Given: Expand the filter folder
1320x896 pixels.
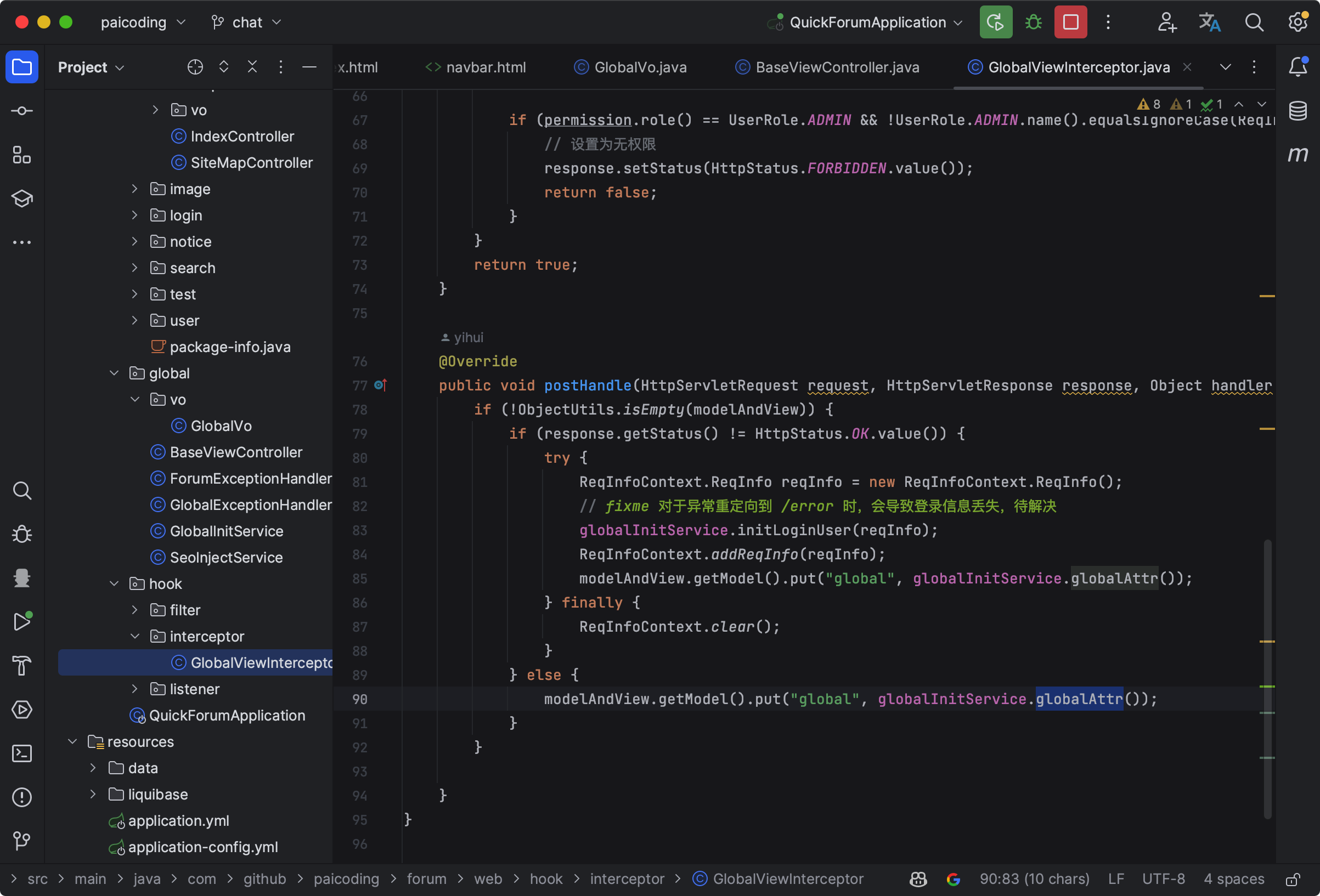Looking at the screenshot, I should pyautogui.click(x=135, y=610).
